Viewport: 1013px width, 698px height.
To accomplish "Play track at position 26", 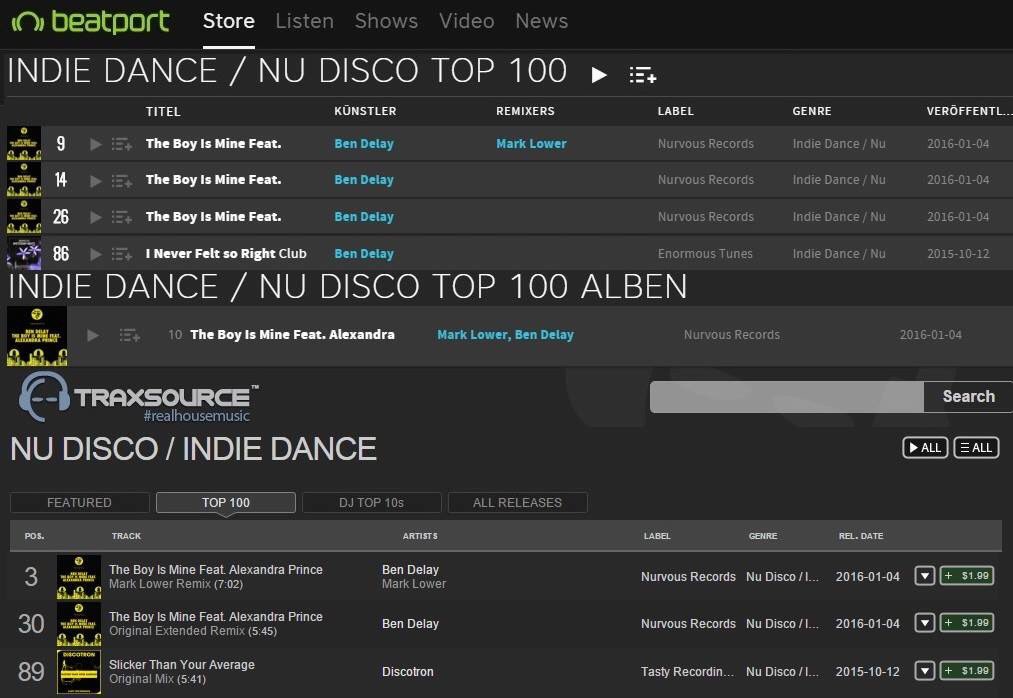I will tap(96, 217).
